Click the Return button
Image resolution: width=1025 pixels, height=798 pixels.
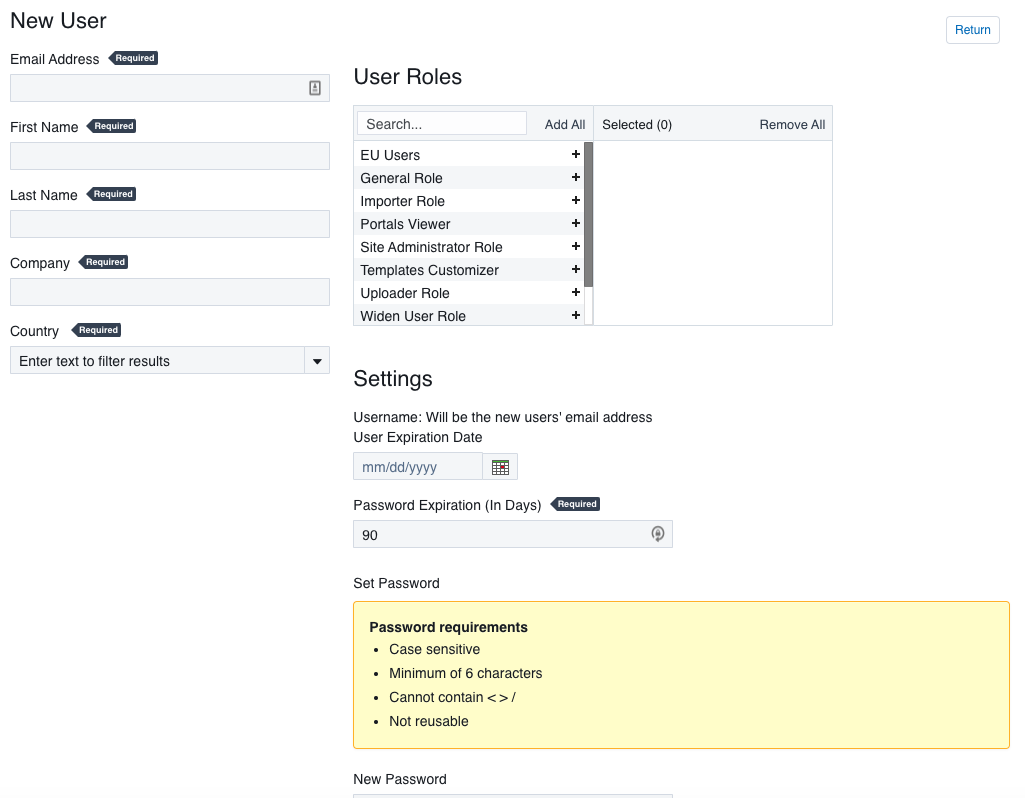pos(971,30)
